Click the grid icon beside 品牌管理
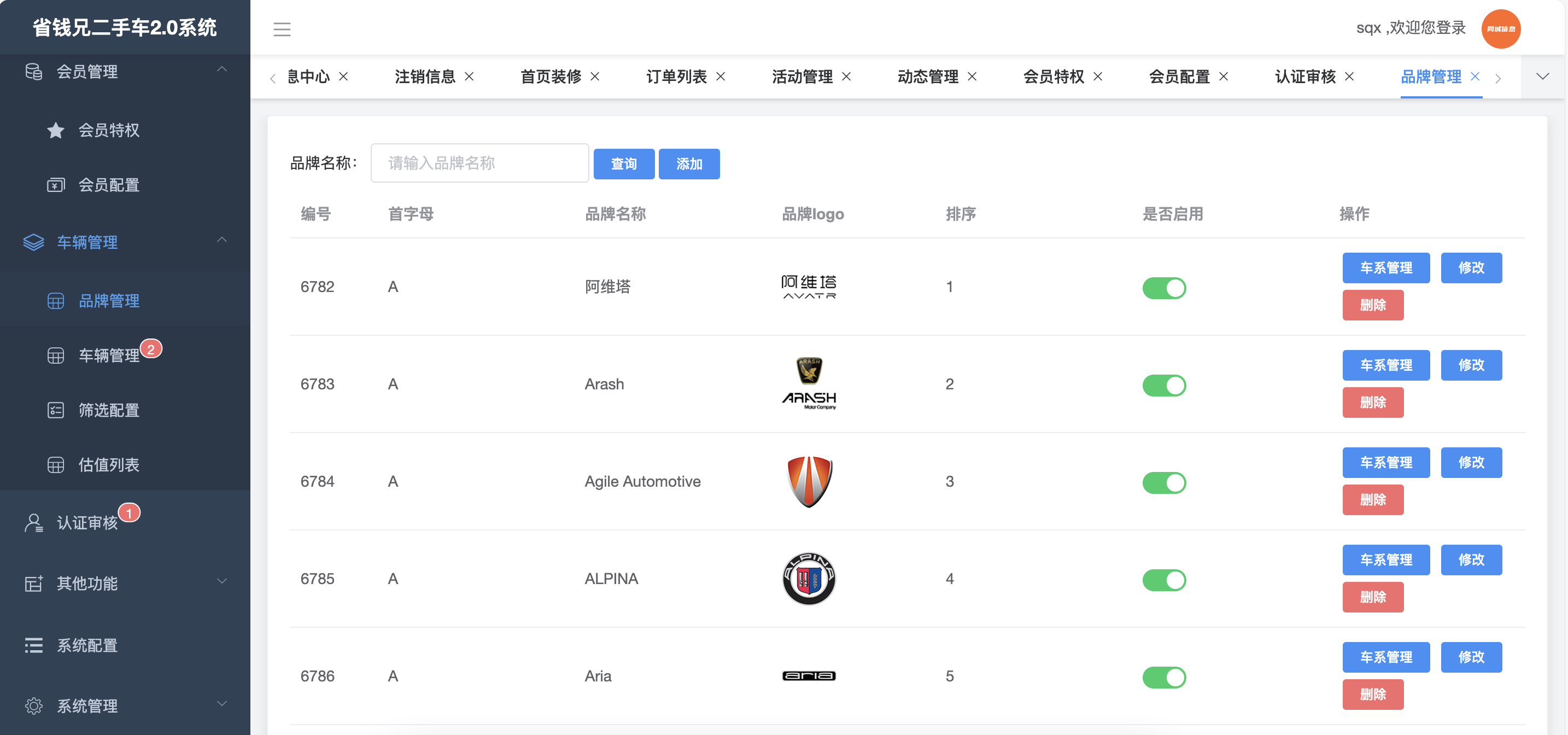The width and height of the screenshot is (1568, 735). [55, 301]
